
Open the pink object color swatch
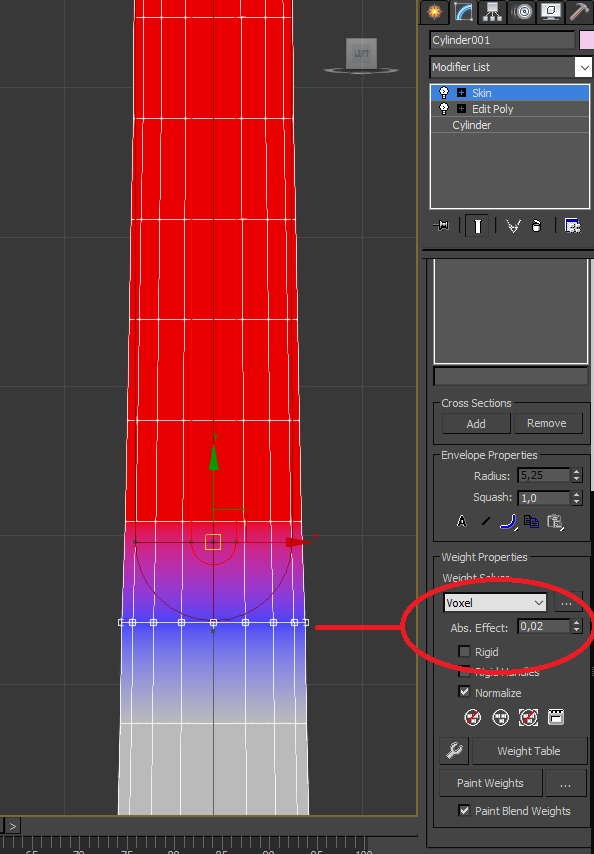pyautogui.click(x=587, y=40)
